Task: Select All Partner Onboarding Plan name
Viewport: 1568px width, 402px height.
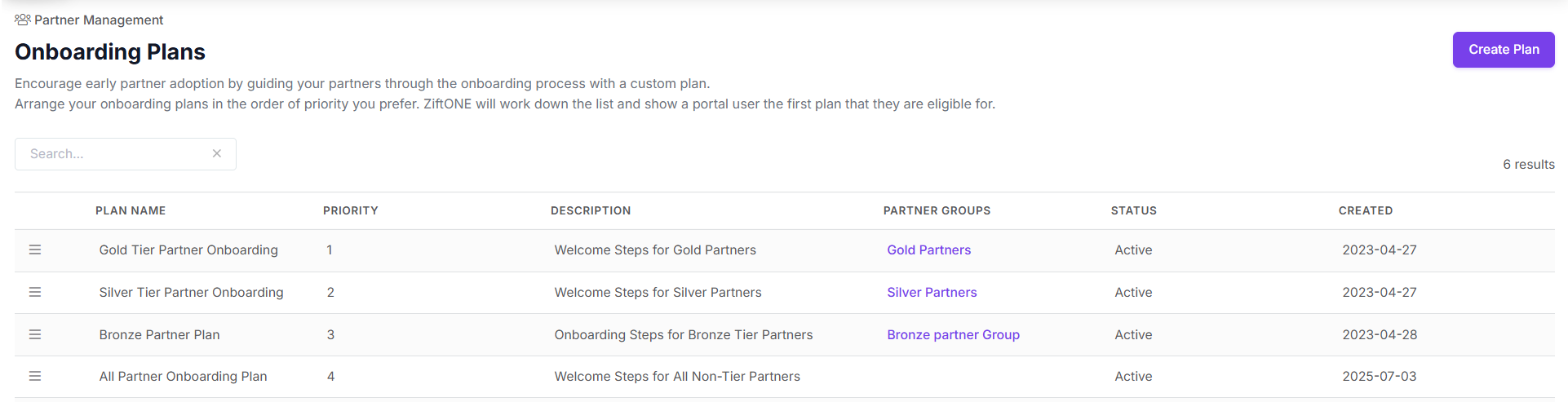Action: tap(183, 377)
